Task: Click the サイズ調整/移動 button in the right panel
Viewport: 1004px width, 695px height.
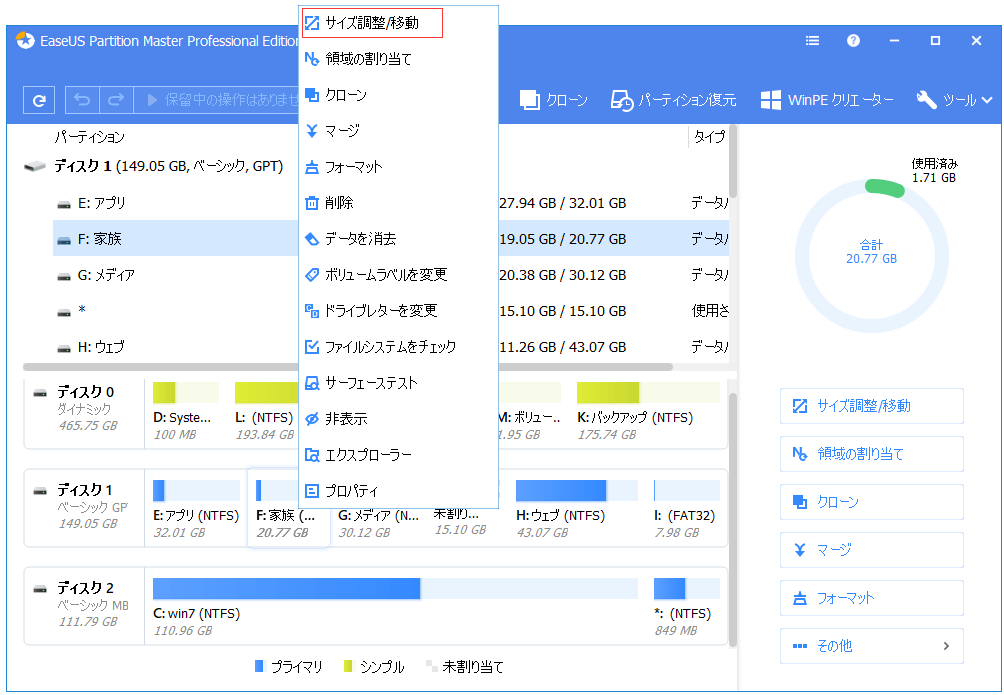Action: click(x=871, y=406)
